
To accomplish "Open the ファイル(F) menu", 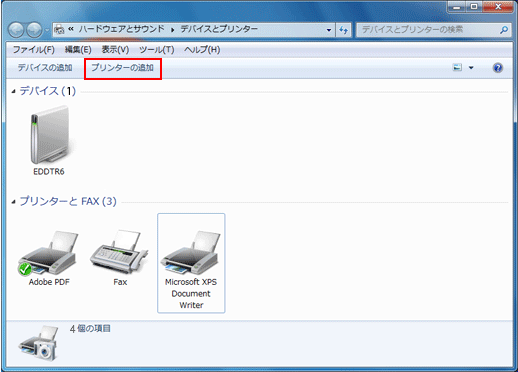I will (x=34, y=50).
